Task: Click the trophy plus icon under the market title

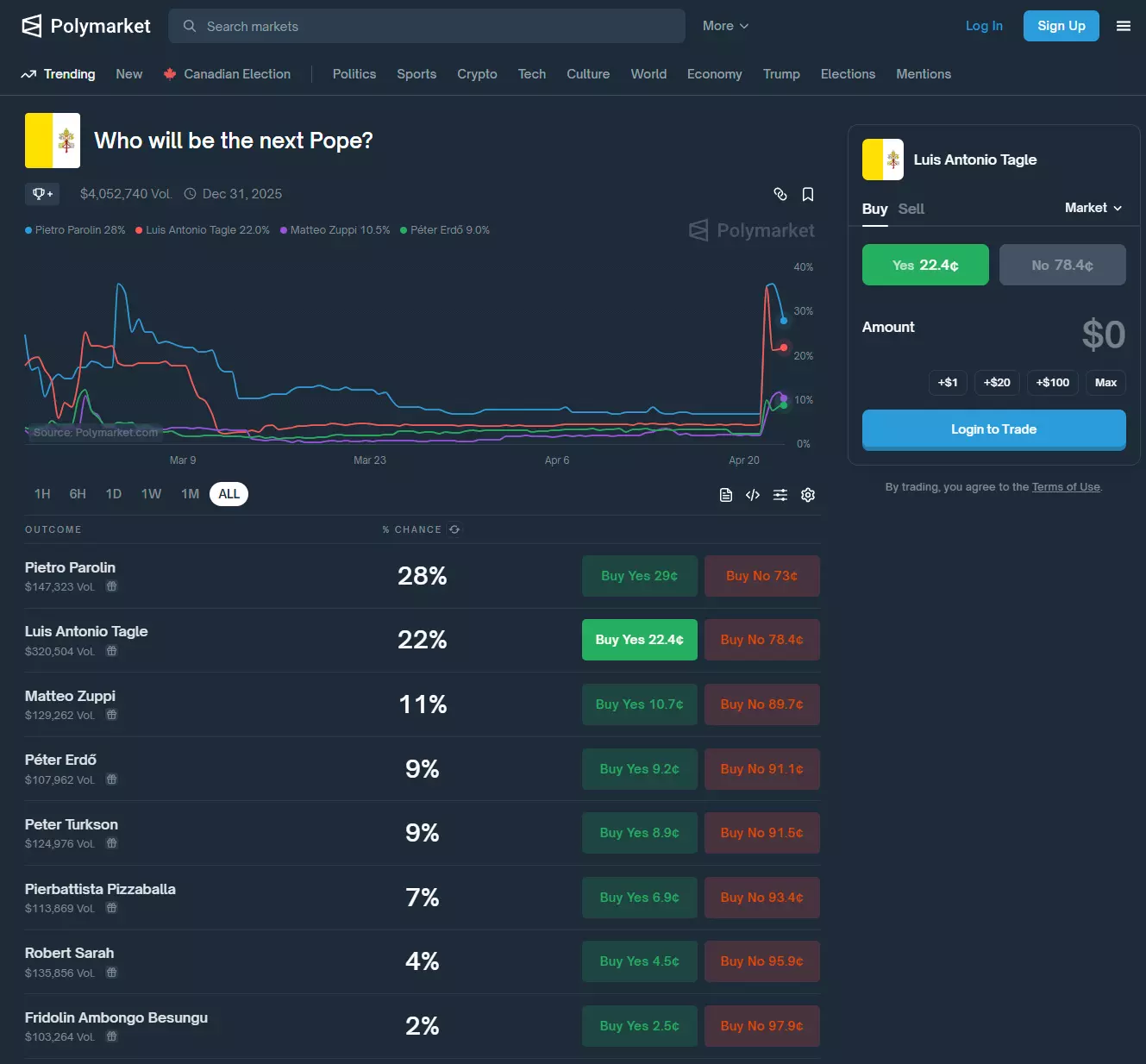Action: click(42, 194)
